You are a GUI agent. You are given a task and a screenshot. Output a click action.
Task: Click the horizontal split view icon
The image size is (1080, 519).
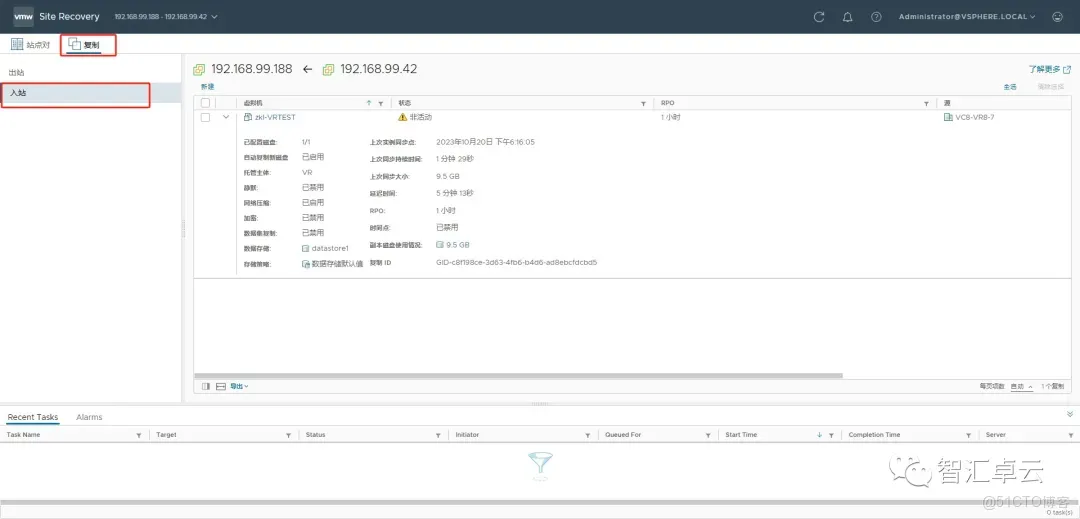pos(221,386)
